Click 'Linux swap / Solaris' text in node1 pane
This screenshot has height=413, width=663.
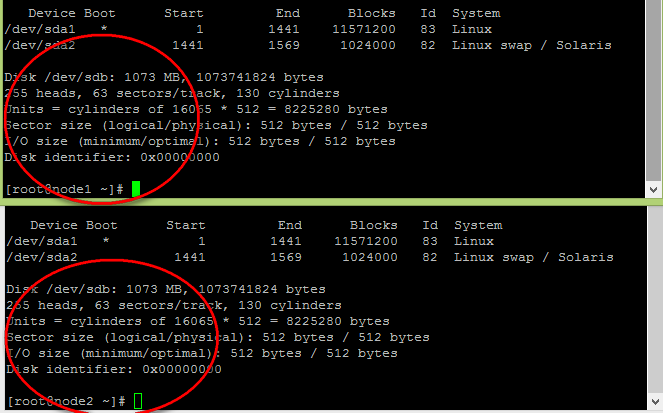531,46
